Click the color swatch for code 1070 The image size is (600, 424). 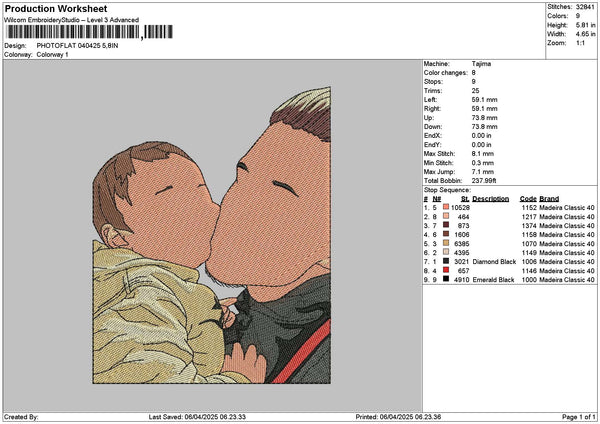(x=446, y=243)
